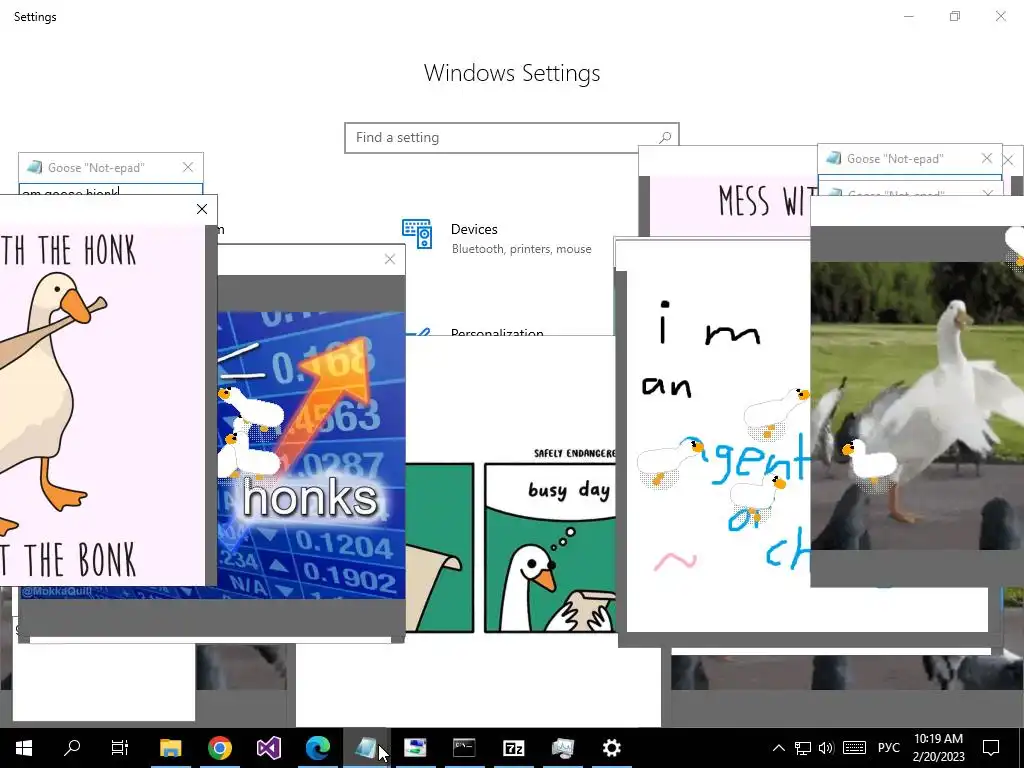Open the system monitor taskbar icon
The height and width of the screenshot is (768, 1024).
coord(562,747)
